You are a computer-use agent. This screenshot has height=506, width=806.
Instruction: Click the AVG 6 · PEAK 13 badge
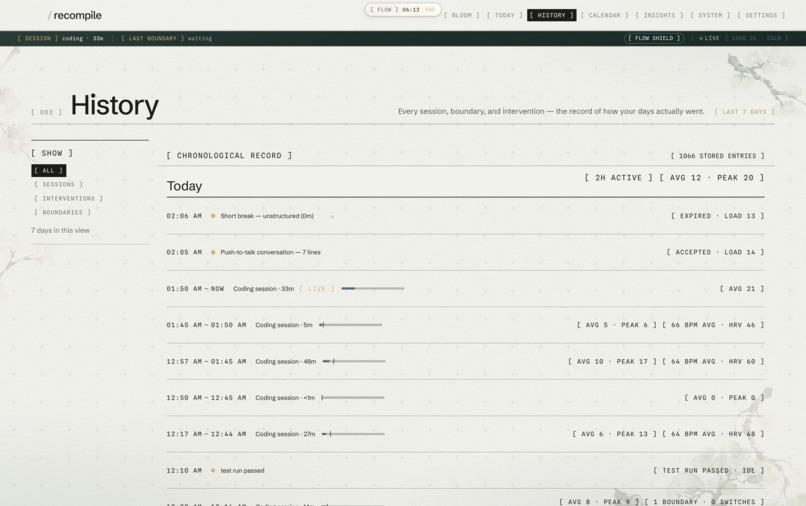pos(614,434)
